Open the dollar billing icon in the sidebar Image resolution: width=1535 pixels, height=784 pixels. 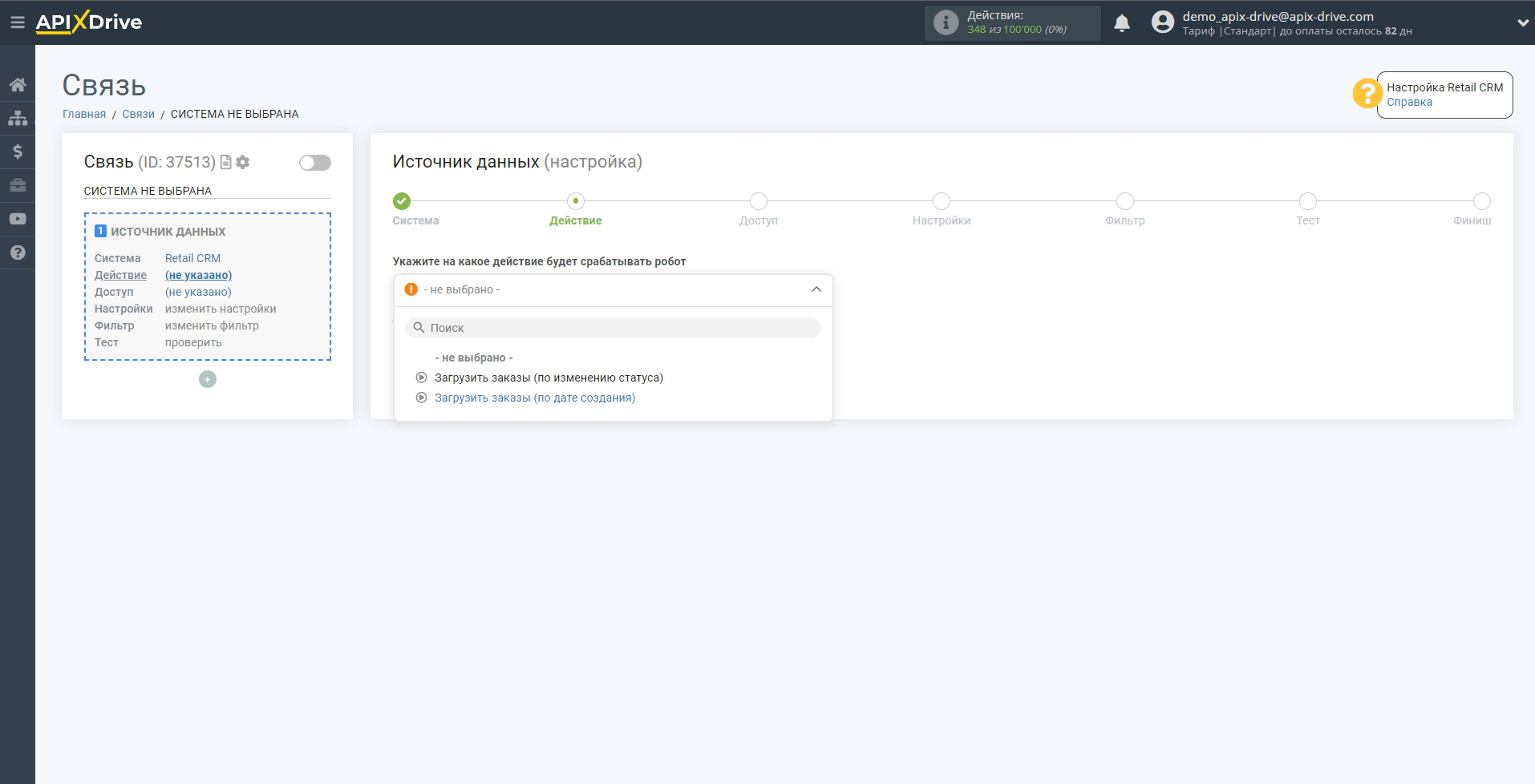18,152
